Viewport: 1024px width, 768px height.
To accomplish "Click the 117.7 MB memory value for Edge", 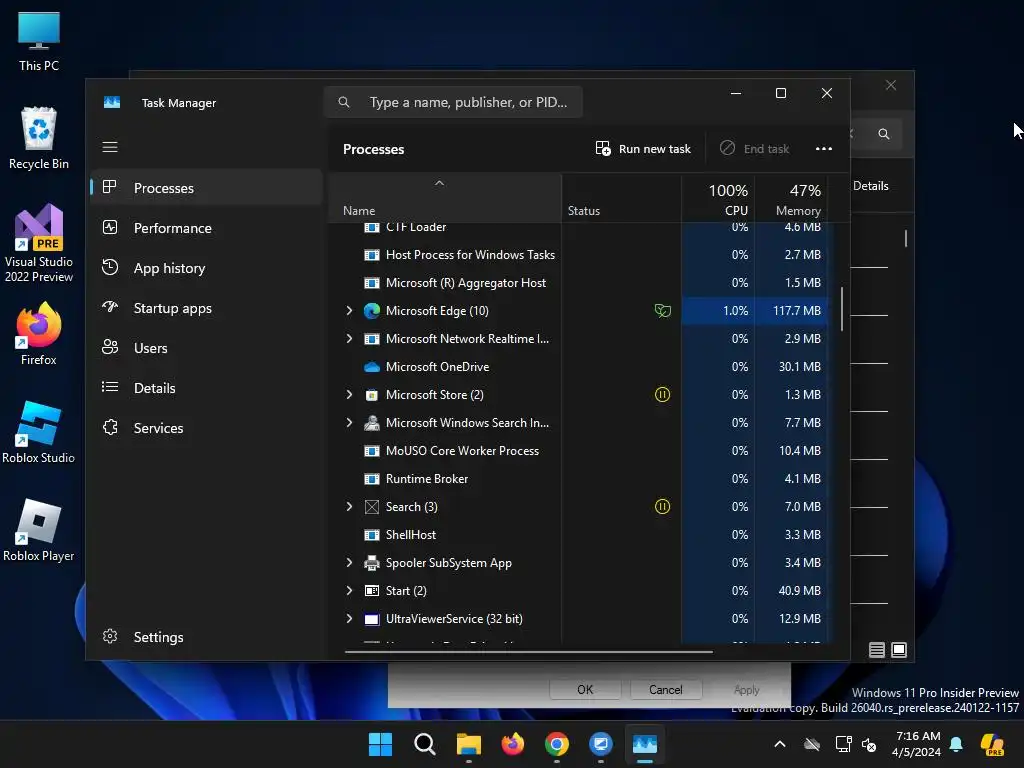I will point(797,311).
